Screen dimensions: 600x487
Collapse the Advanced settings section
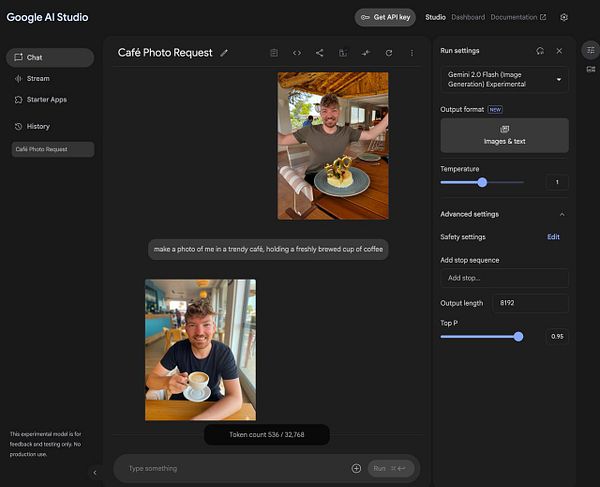tap(562, 214)
